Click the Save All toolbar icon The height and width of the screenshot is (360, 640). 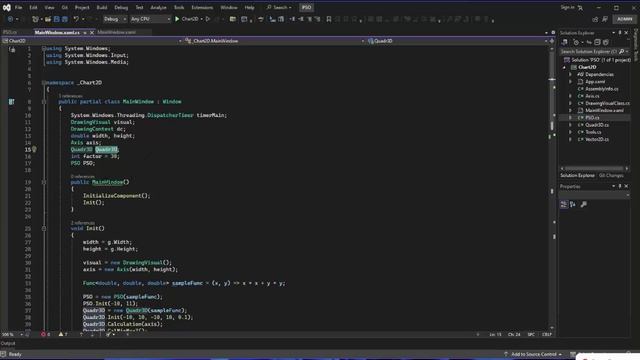coord(64,19)
